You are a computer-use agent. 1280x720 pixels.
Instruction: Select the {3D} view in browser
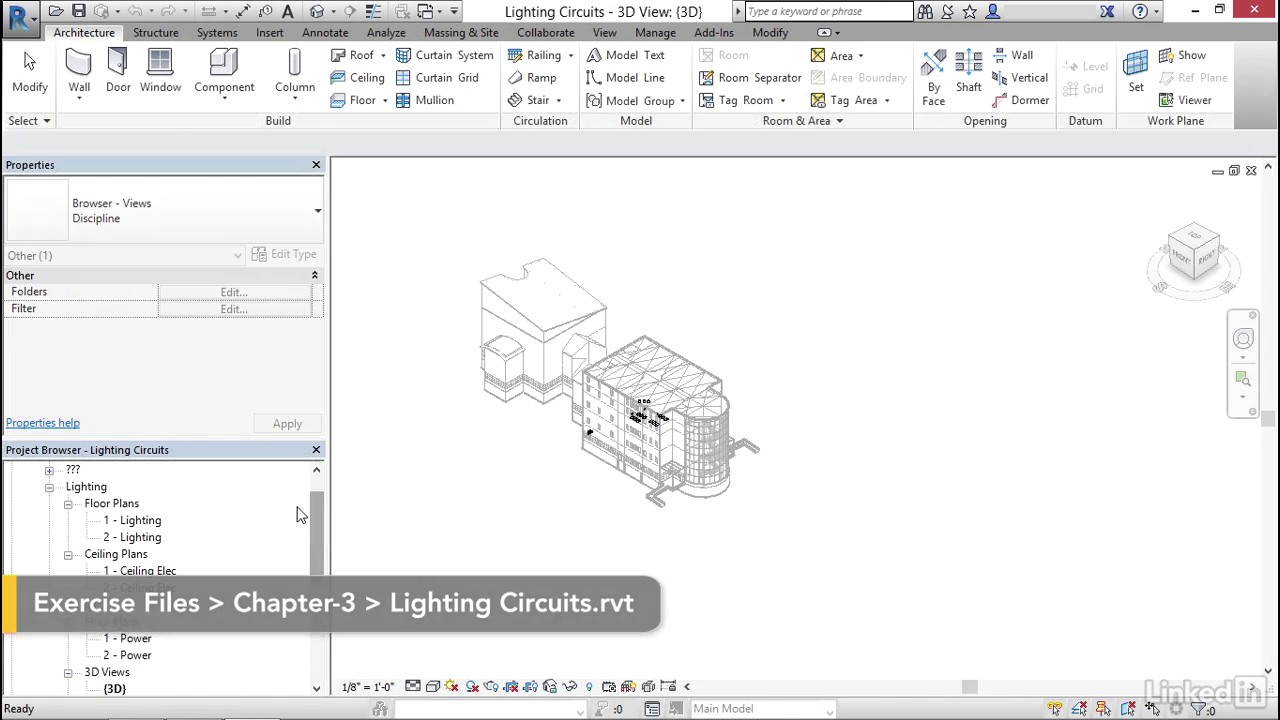click(x=115, y=689)
